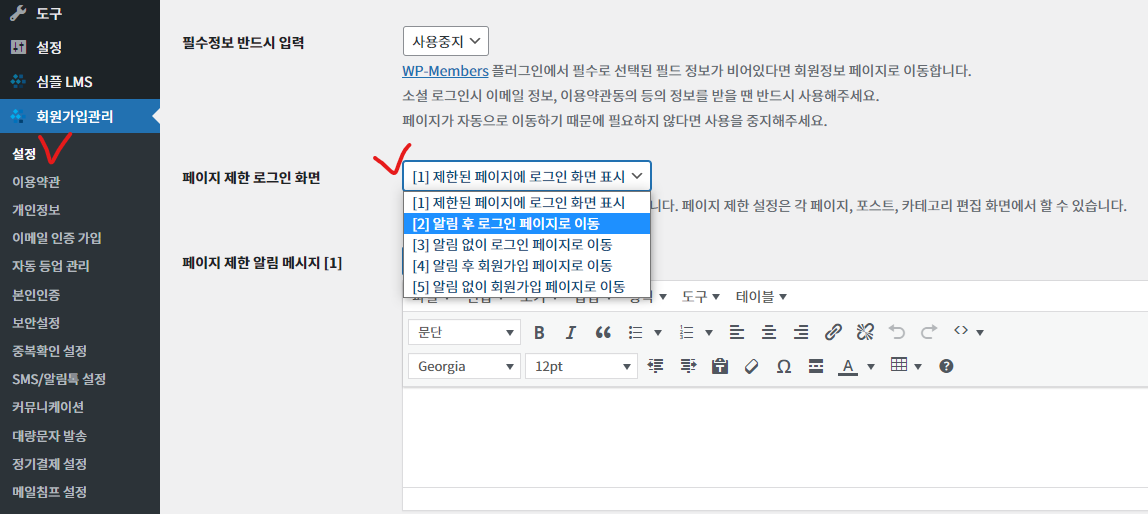Go to 정기결제 설정 submenu
The height and width of the screenshot is (514, 1148).
tap(50, 464)
